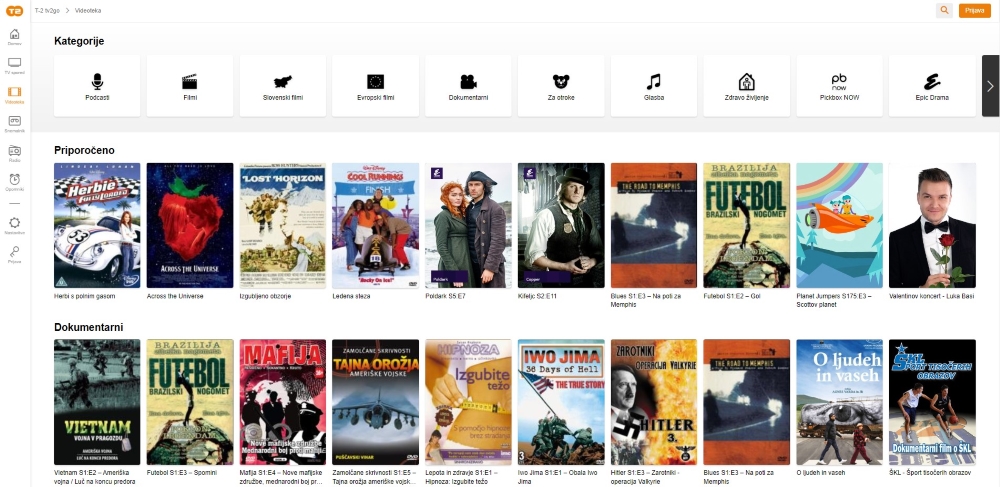Click 'O ljudeh in vaseh' title text
Screen dimensions: 1000x487
pos(819,473)
